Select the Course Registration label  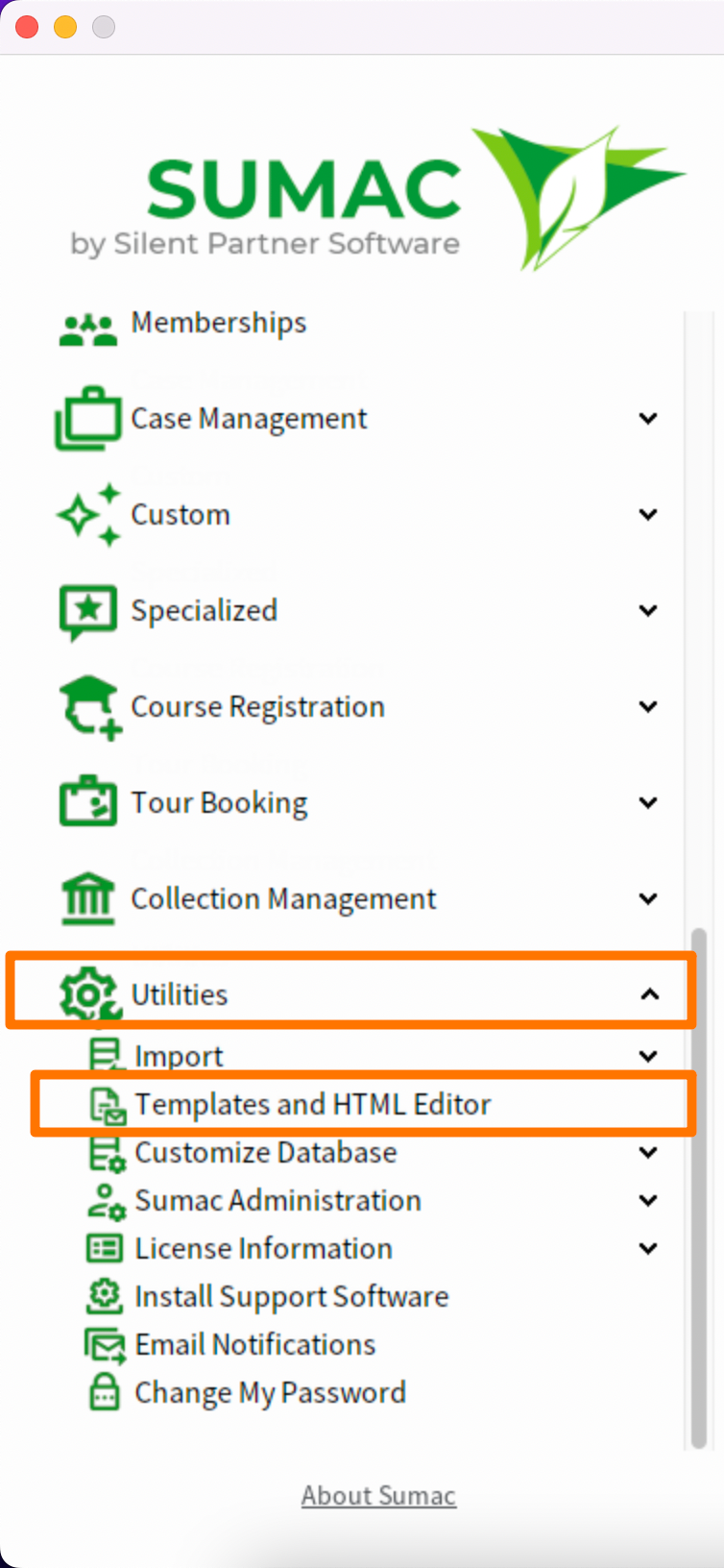tap(257, 707)
